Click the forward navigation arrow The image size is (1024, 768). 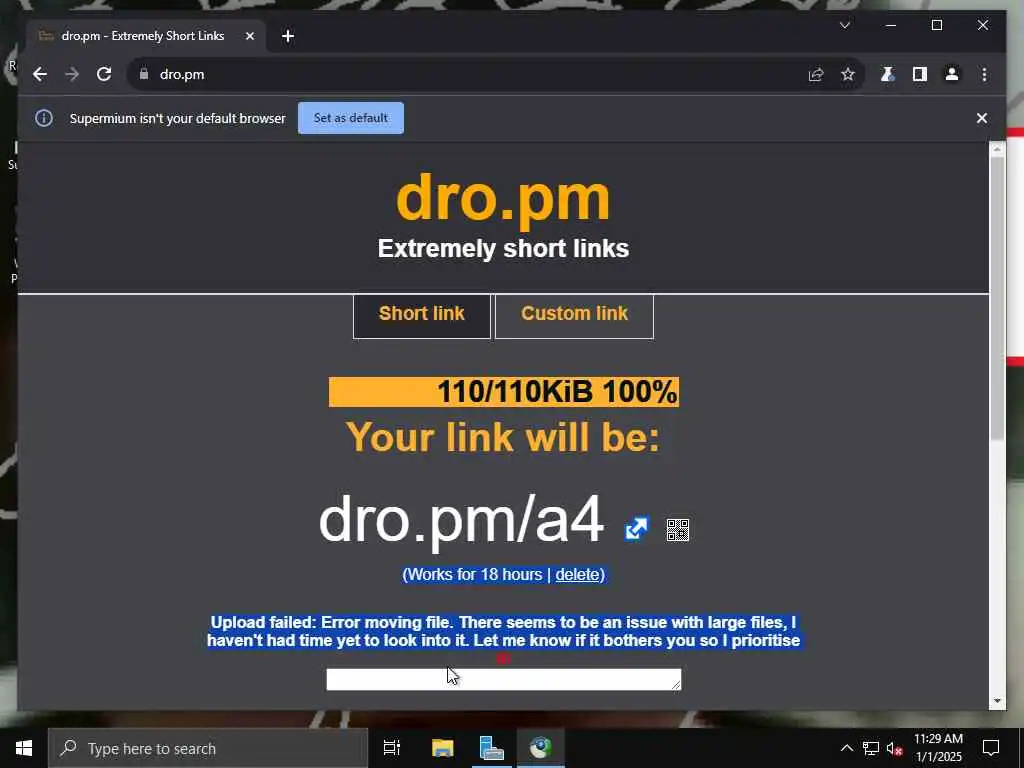(x=72, y=74)
